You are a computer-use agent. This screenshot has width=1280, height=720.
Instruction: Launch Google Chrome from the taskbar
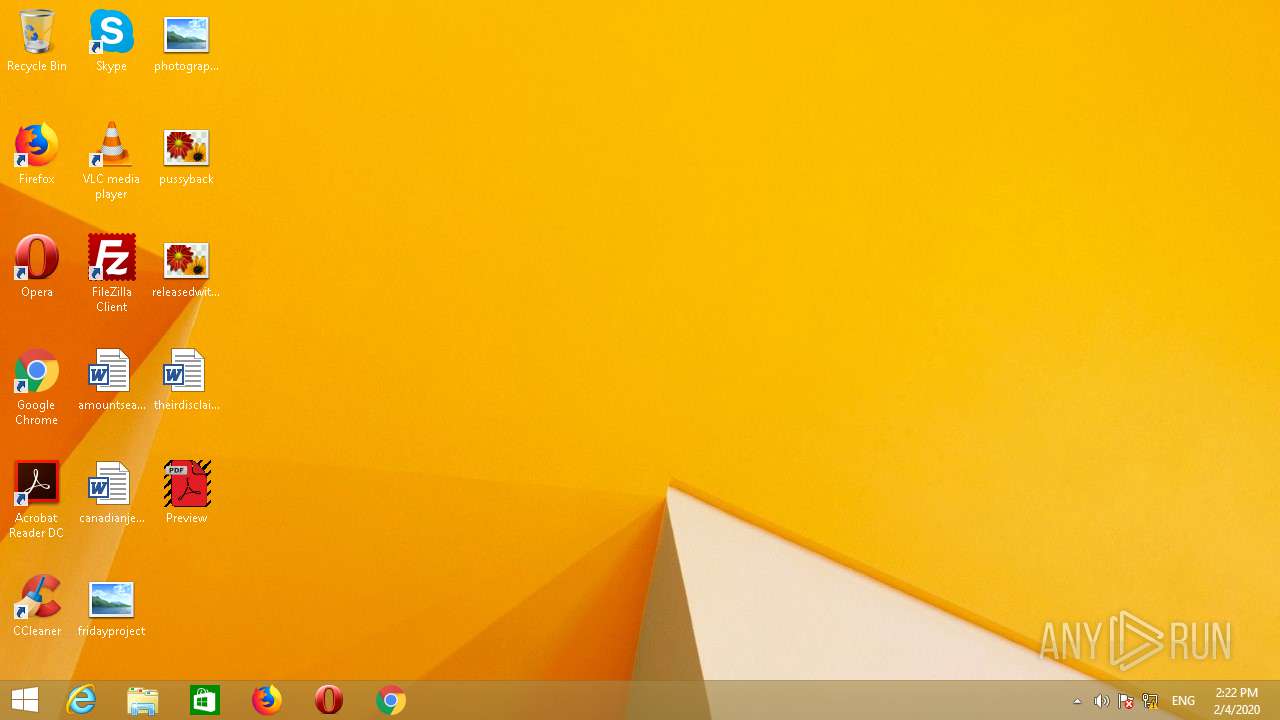[x=391, y=700]
